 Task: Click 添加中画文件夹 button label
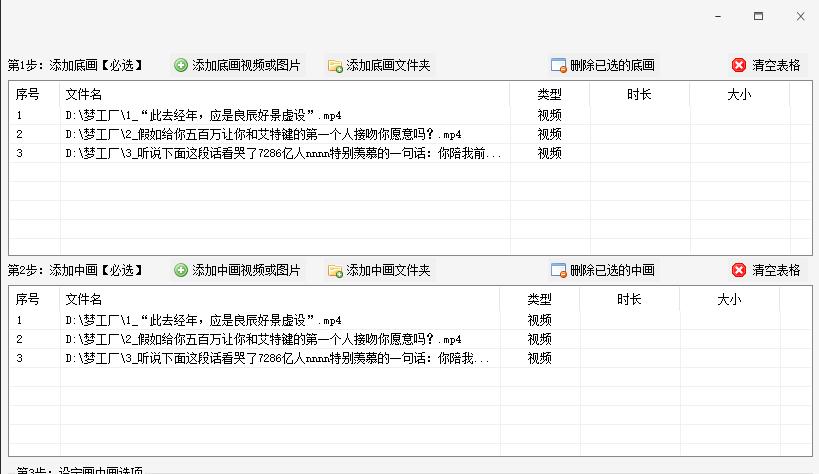(x=388, y=270)
